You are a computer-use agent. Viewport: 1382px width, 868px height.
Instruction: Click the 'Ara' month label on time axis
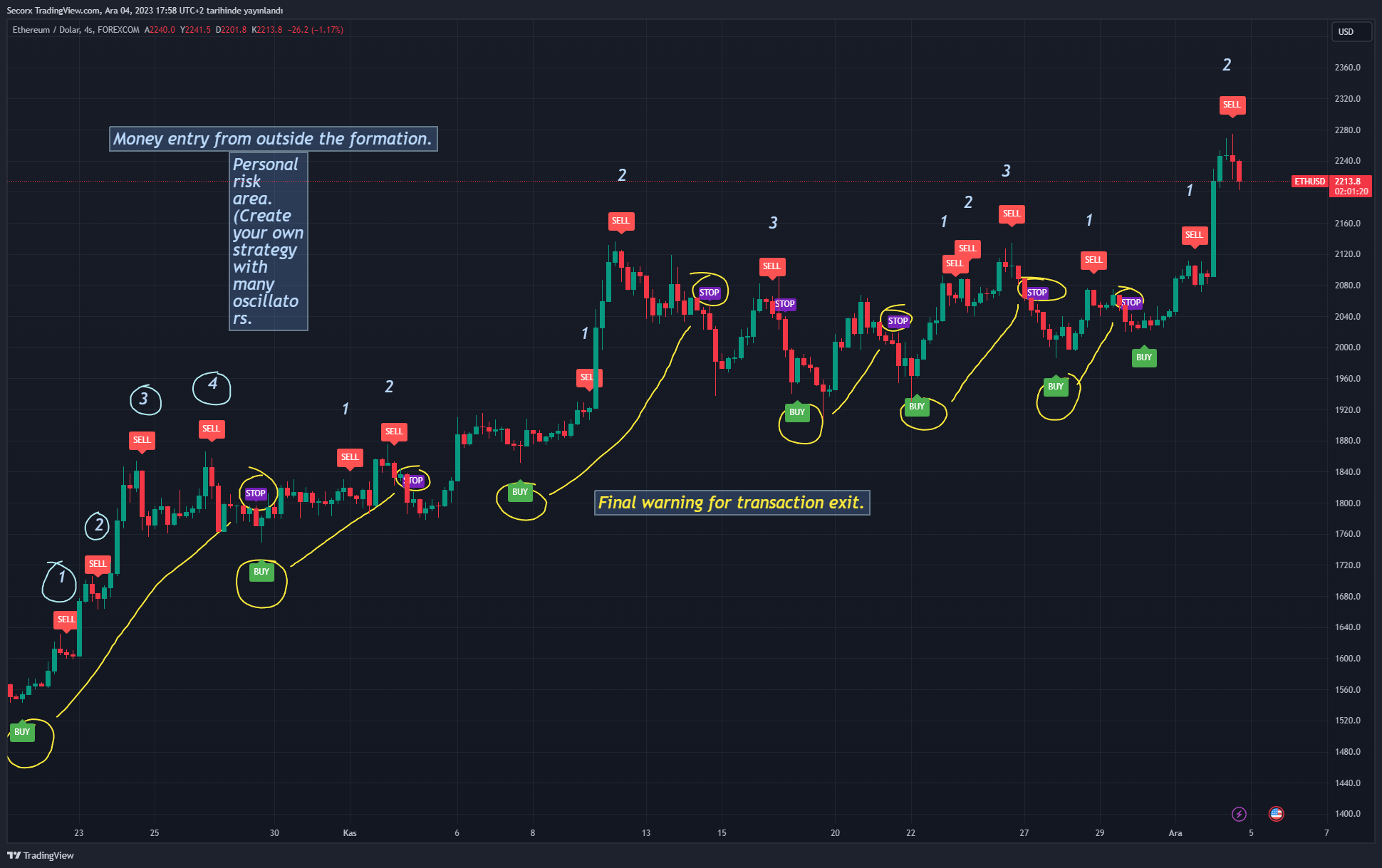[x=1175, y=833]
